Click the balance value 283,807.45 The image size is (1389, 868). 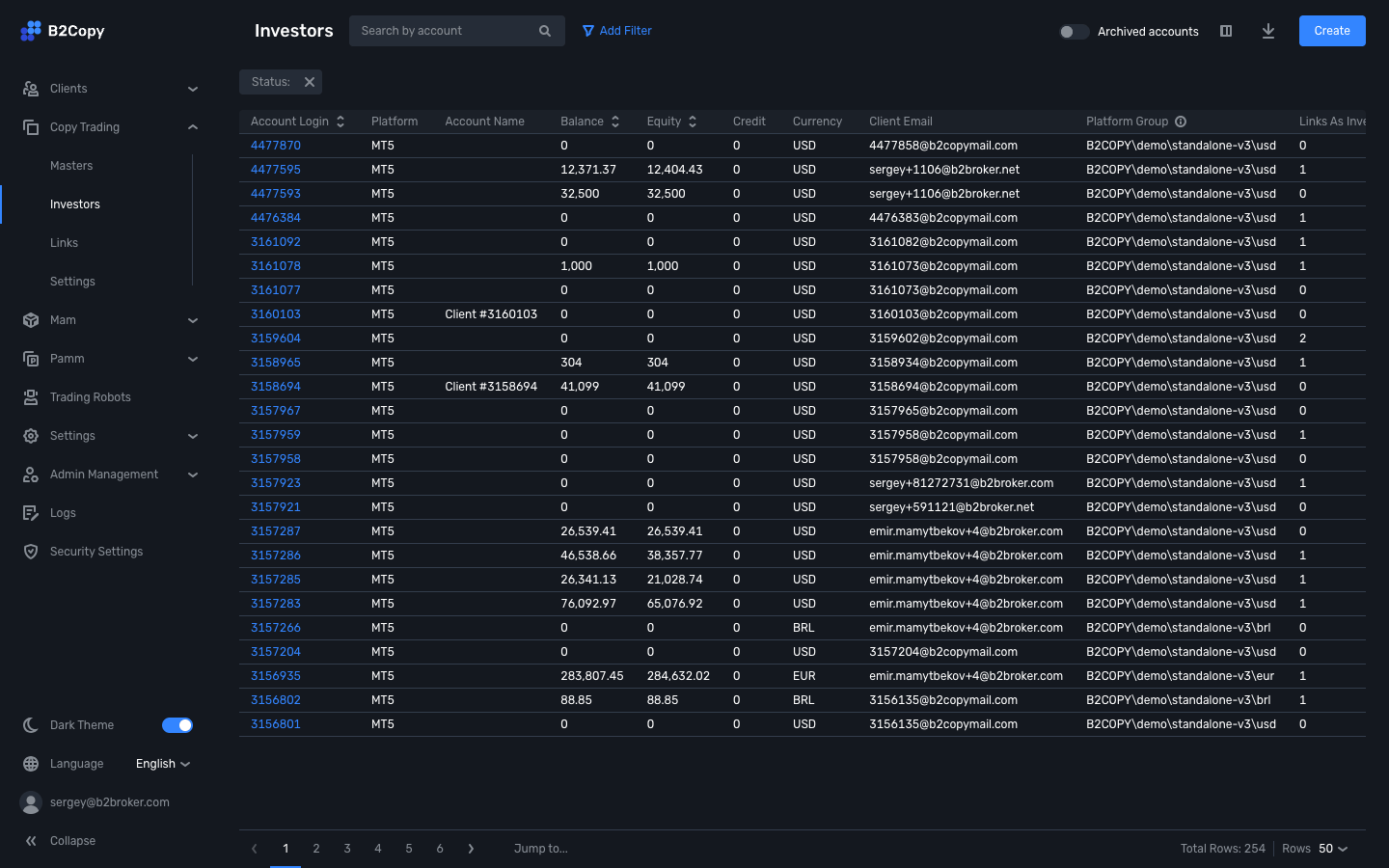pyautogui.click(x=592, y=676)
